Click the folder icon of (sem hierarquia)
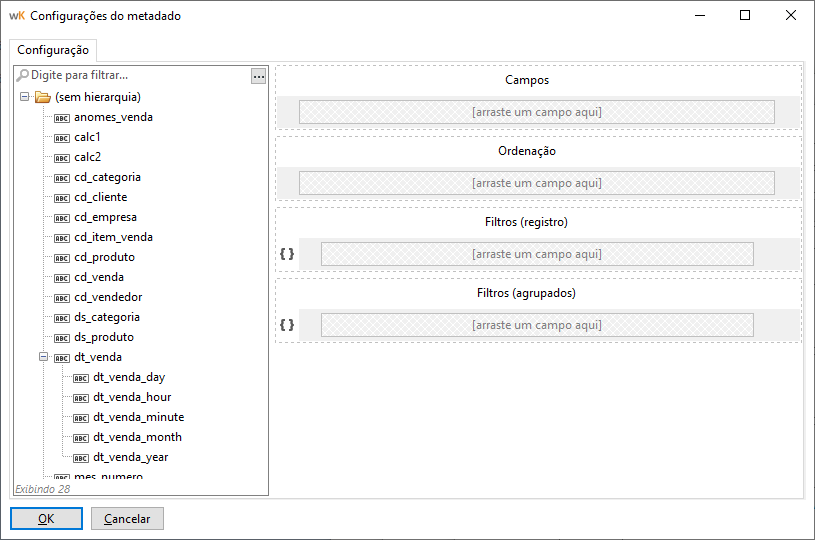Viewport: 815px width, 540px height. (x=42, y=98)
